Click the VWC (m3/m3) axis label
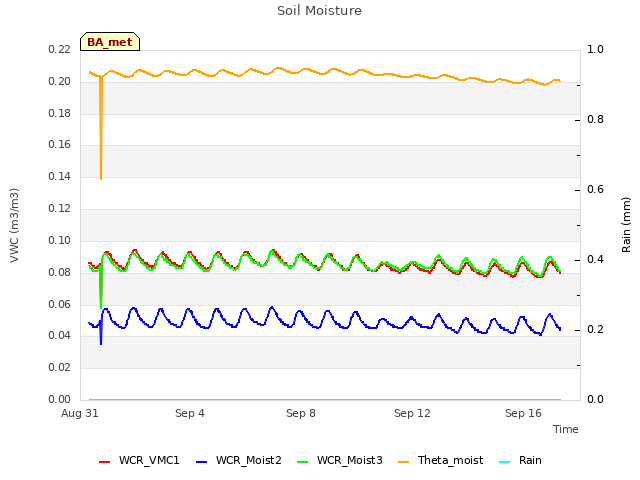This screenshot has height=480, width=640. click(x=14, y=225)
